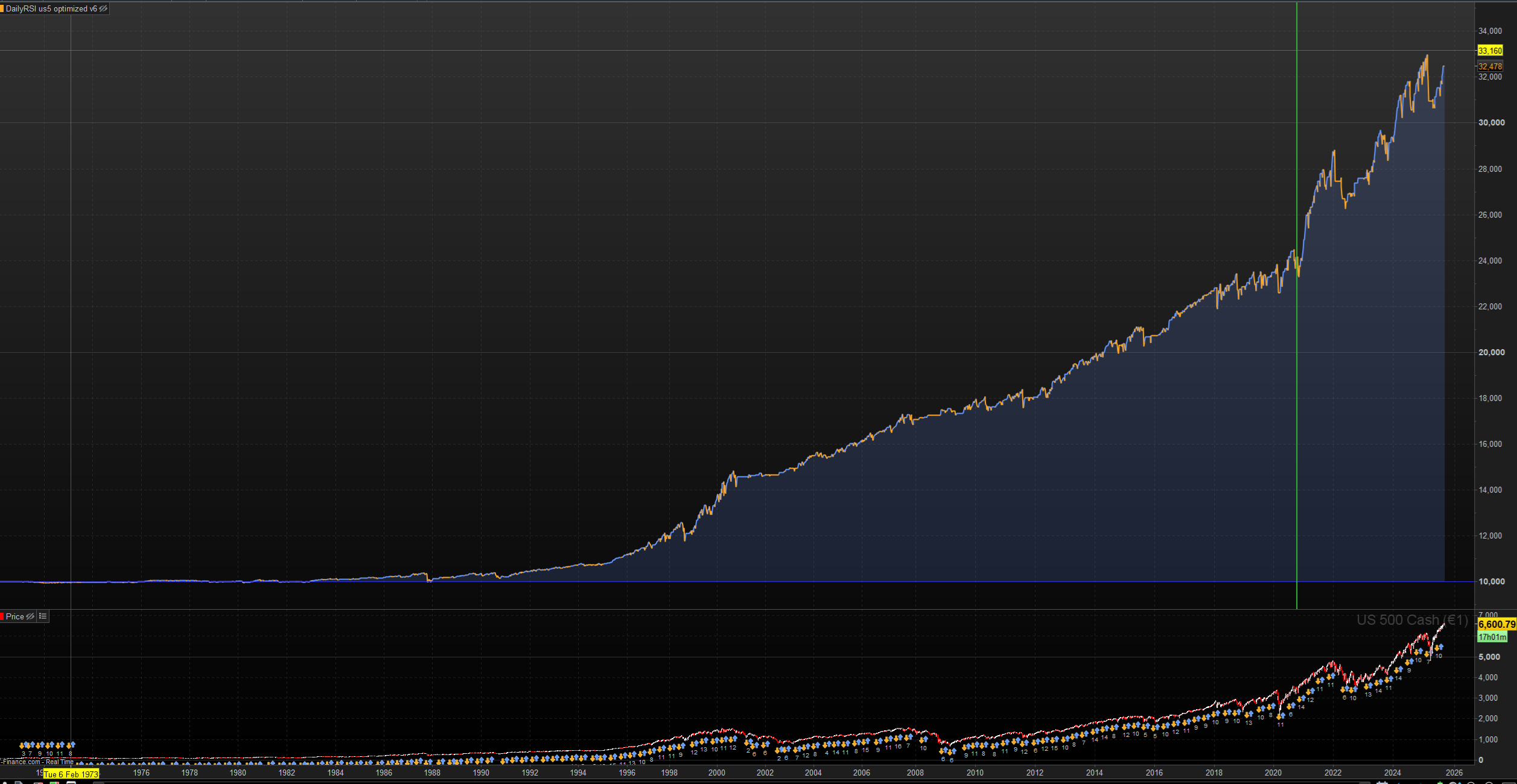Viewport: 1517px width, 784px height.
Task: Click the DailyRSI hidden-eye visibility icon
Action: (103, 8)
